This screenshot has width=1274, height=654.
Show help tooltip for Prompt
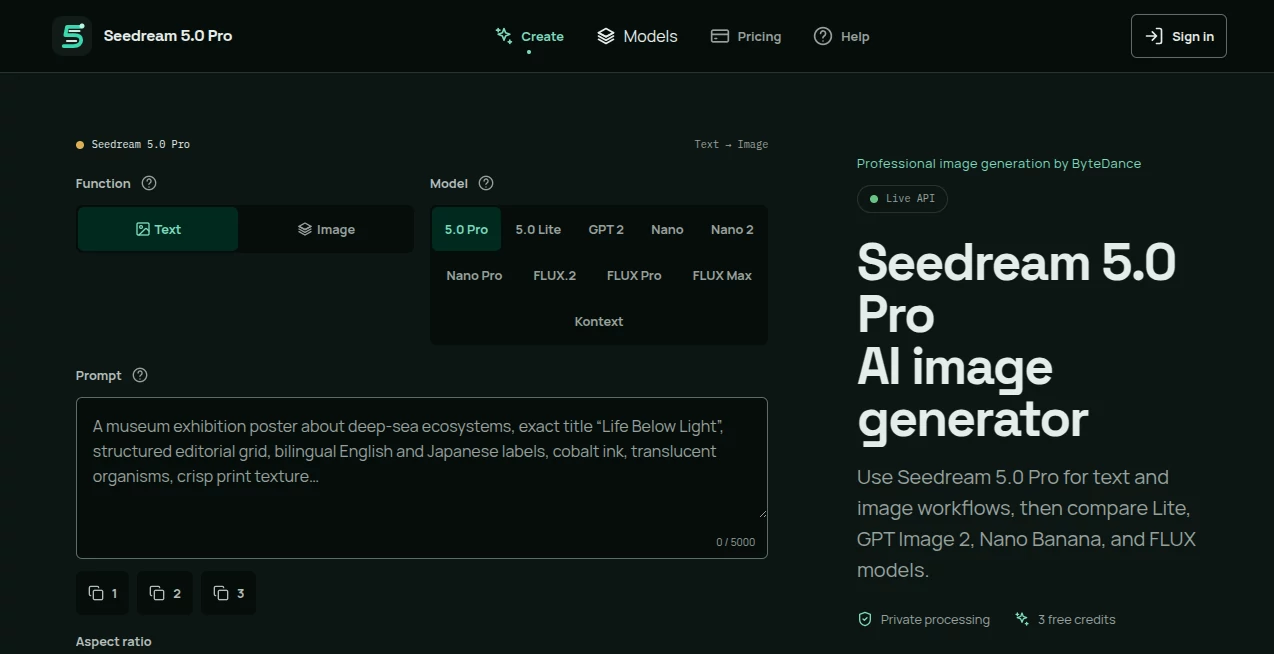(140, 375)
